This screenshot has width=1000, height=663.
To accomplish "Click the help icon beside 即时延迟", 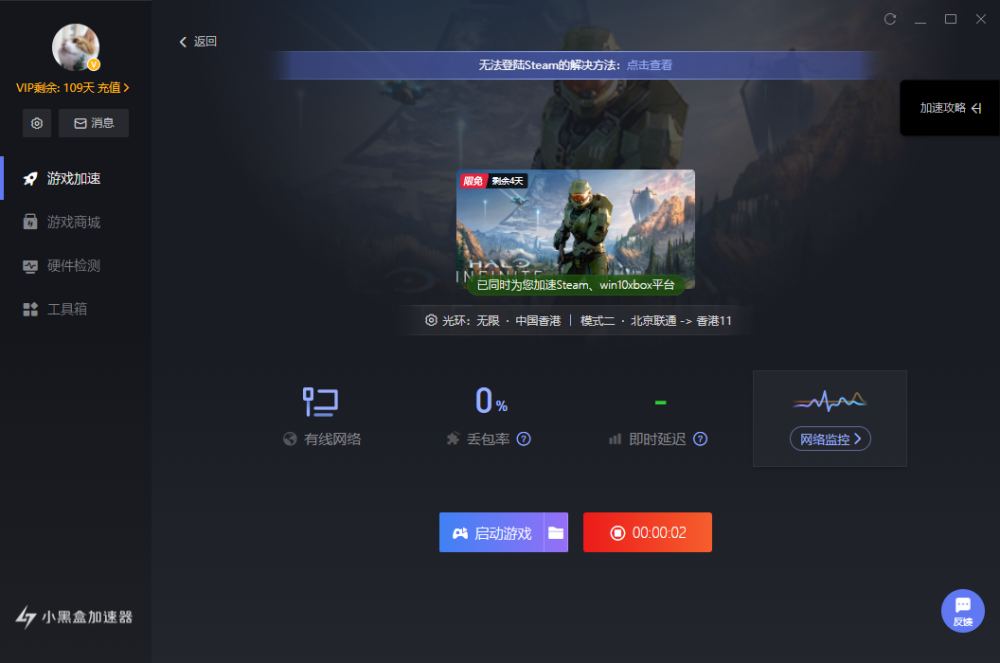I will point(701,439).
